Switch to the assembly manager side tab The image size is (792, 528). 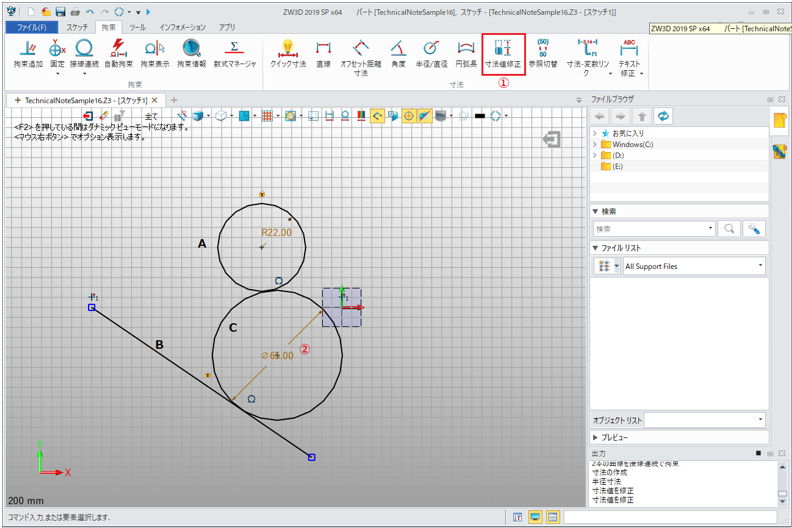point(779,152)
